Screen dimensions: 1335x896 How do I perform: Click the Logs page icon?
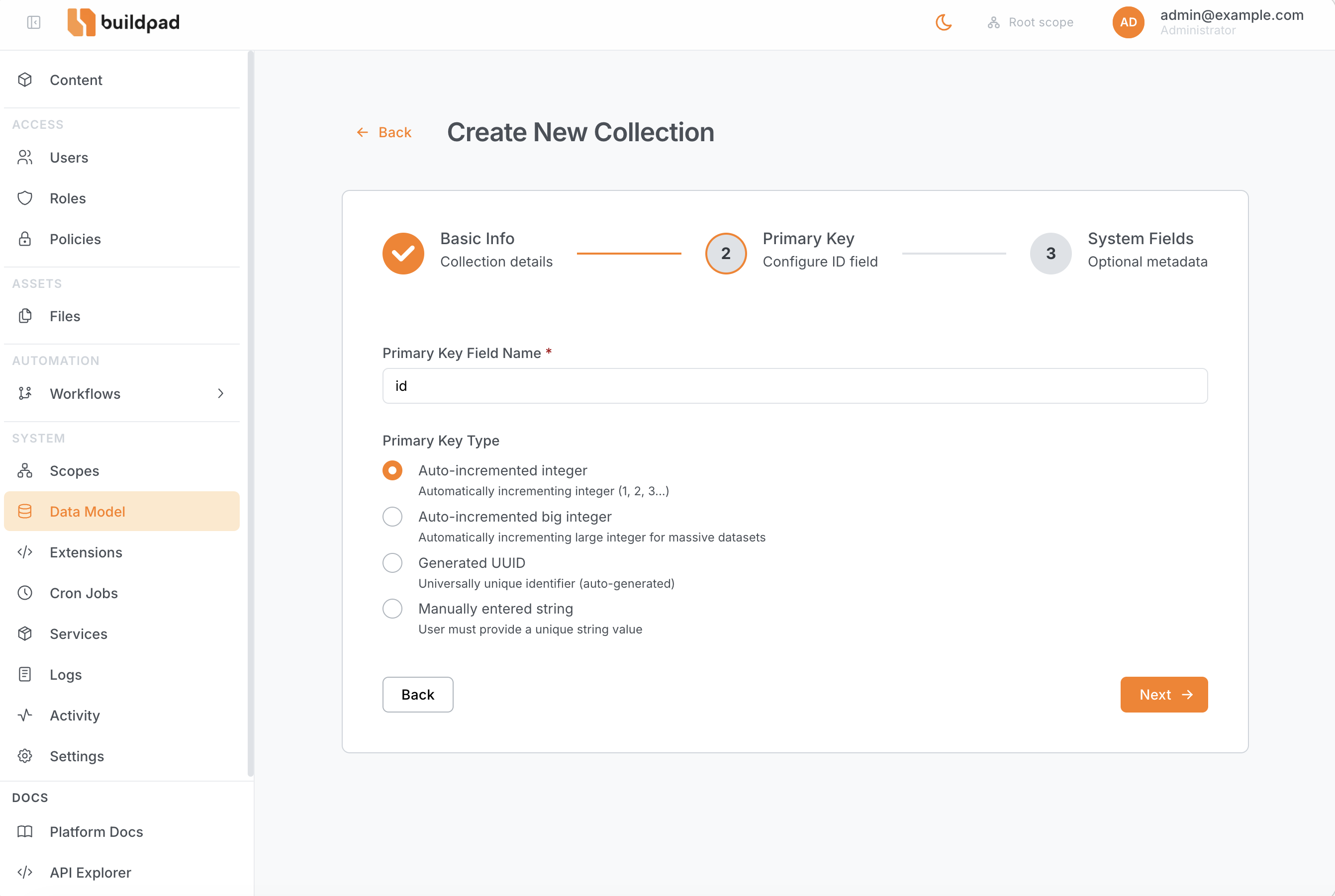coord(24,674)
